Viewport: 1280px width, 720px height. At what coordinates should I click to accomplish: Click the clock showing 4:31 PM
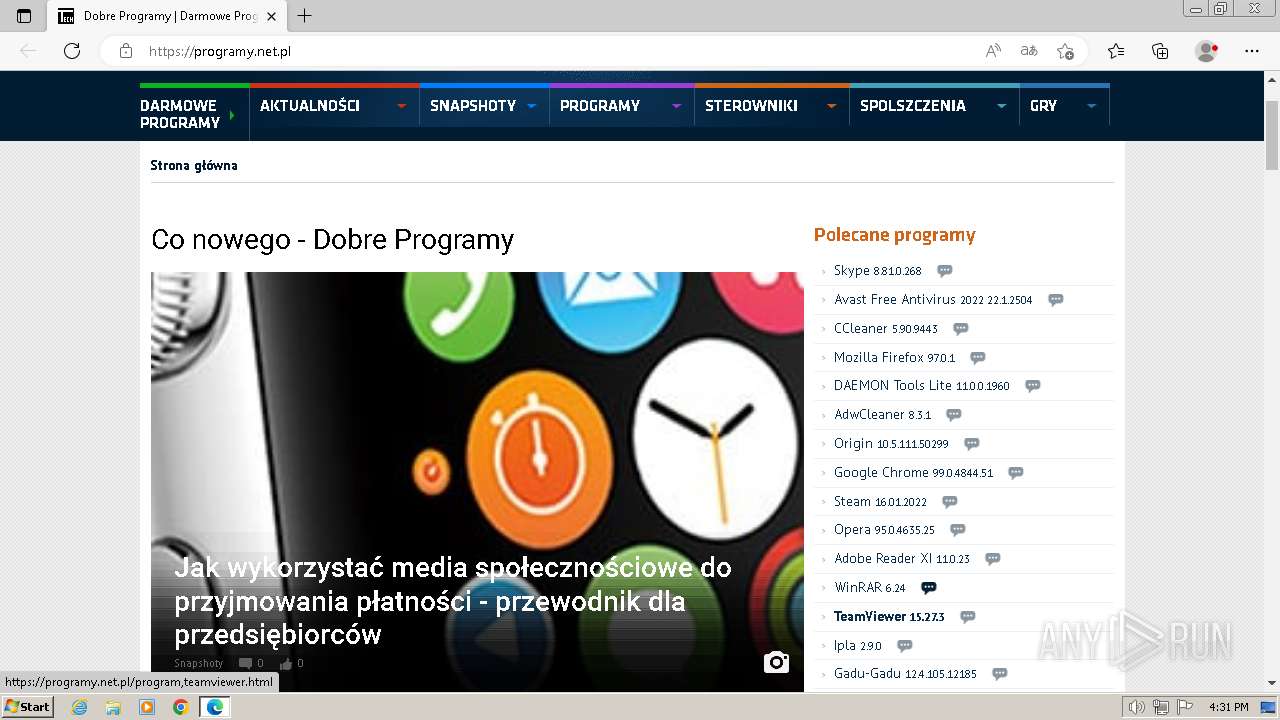pos(1229,707)
